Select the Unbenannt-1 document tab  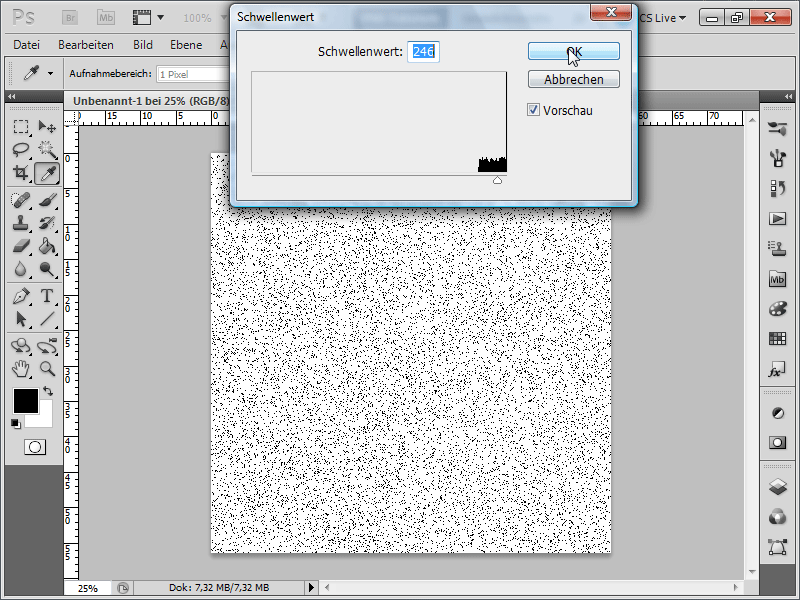pos(151,101)
